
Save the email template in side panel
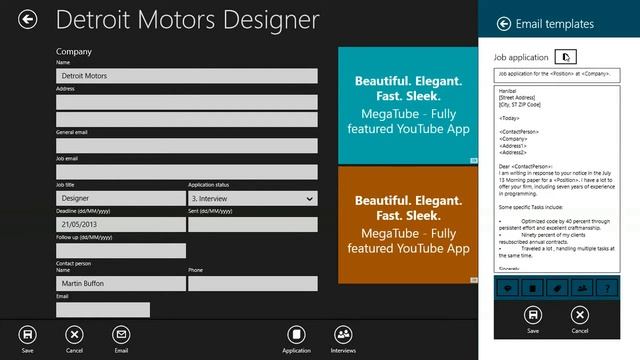533,315
